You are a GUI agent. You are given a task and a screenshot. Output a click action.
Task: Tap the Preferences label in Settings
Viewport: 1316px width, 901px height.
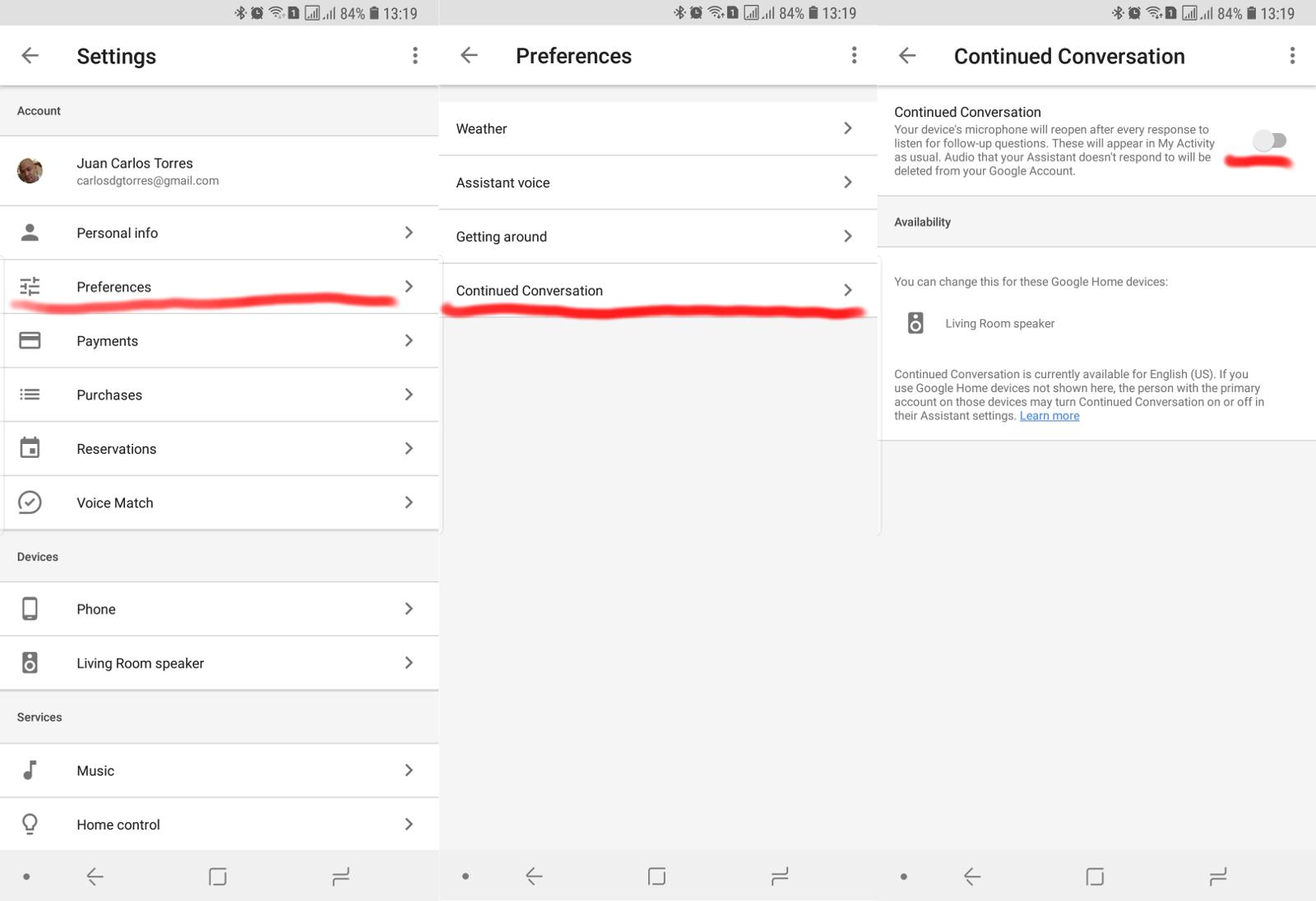[114, 287]
